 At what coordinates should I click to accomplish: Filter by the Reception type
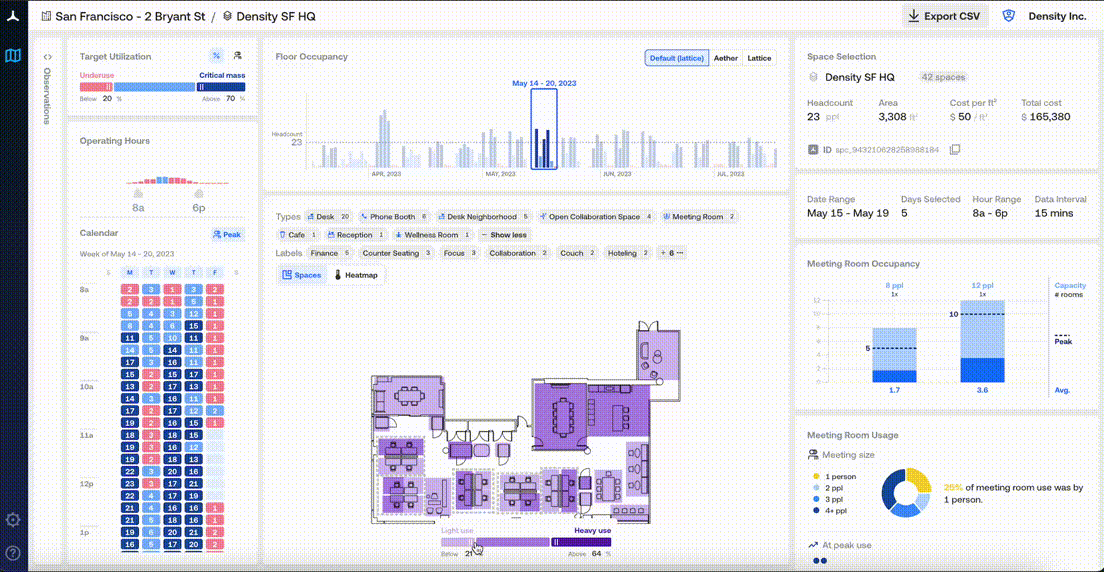point(357,235)
